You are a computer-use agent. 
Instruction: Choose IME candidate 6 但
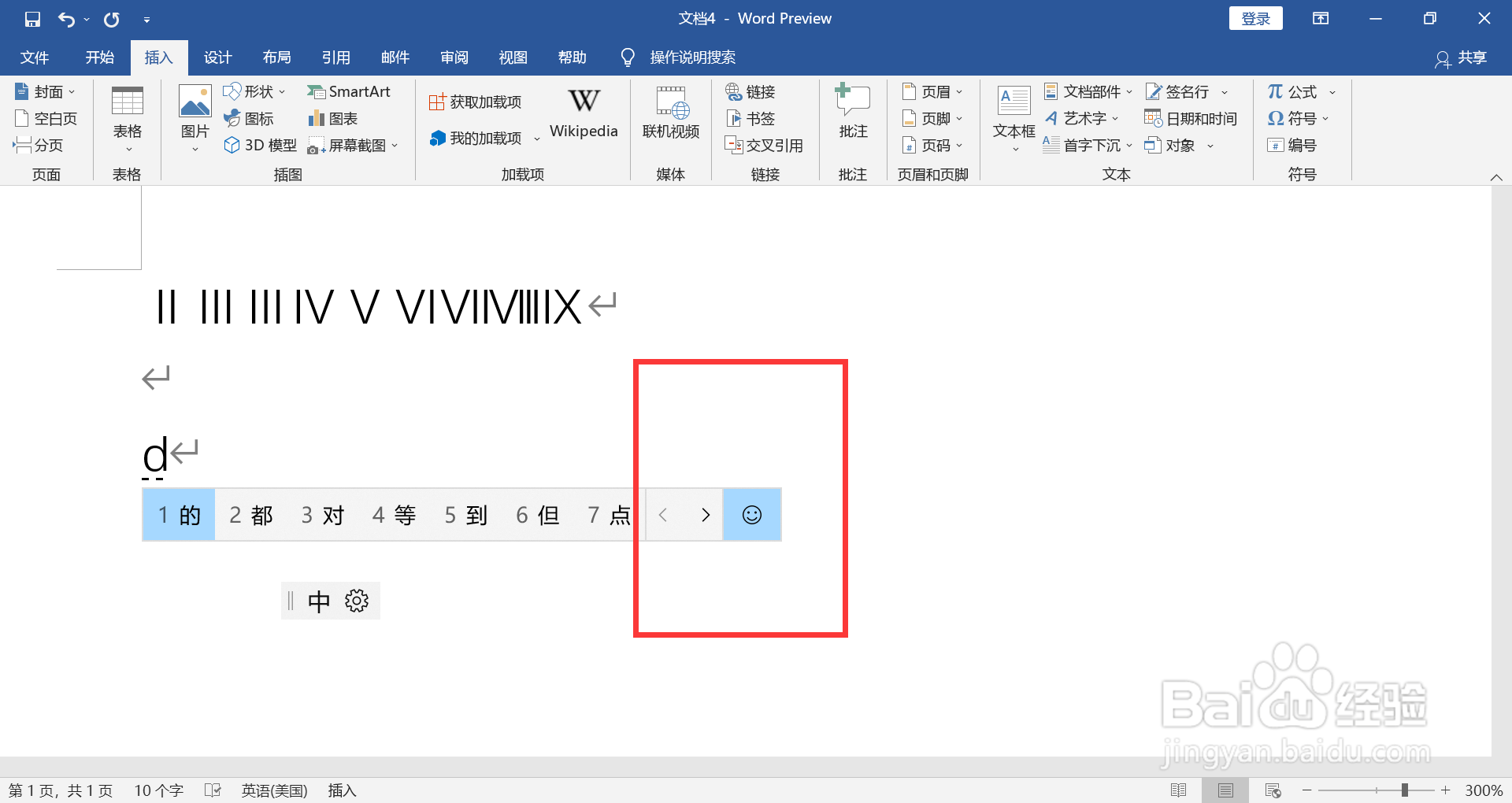(538, 515)
